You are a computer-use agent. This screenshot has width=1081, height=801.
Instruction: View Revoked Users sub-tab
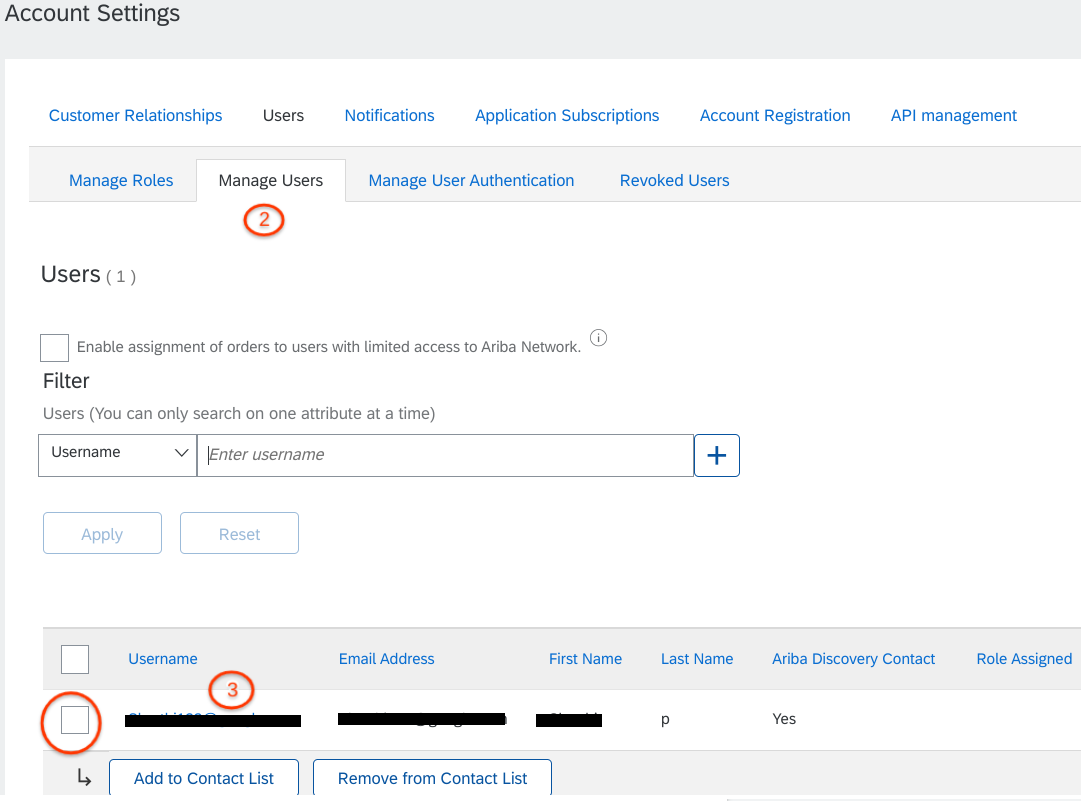tap(674, 180)
